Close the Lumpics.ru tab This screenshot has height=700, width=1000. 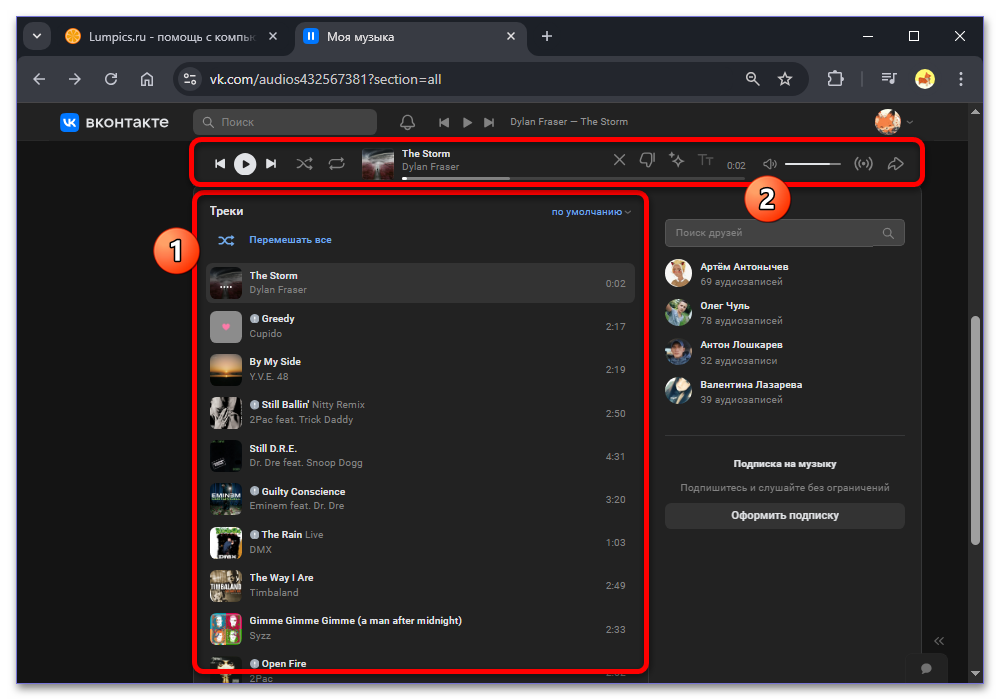(x=273, y=36)
